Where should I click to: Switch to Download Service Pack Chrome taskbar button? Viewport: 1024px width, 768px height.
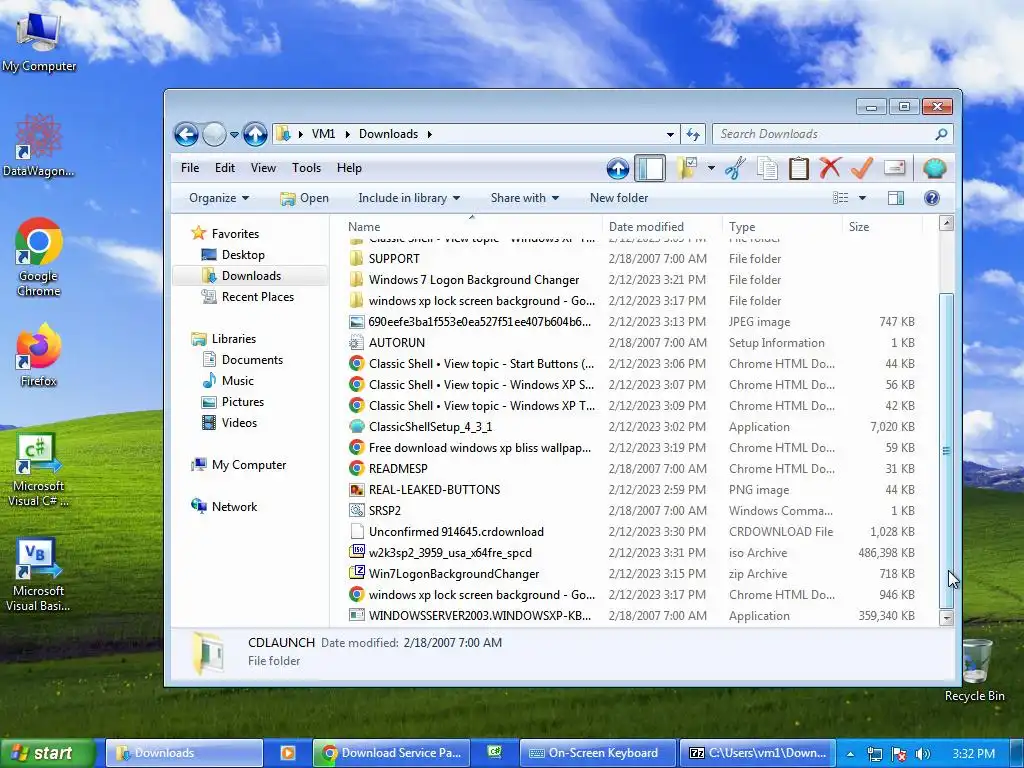[391, 753]
